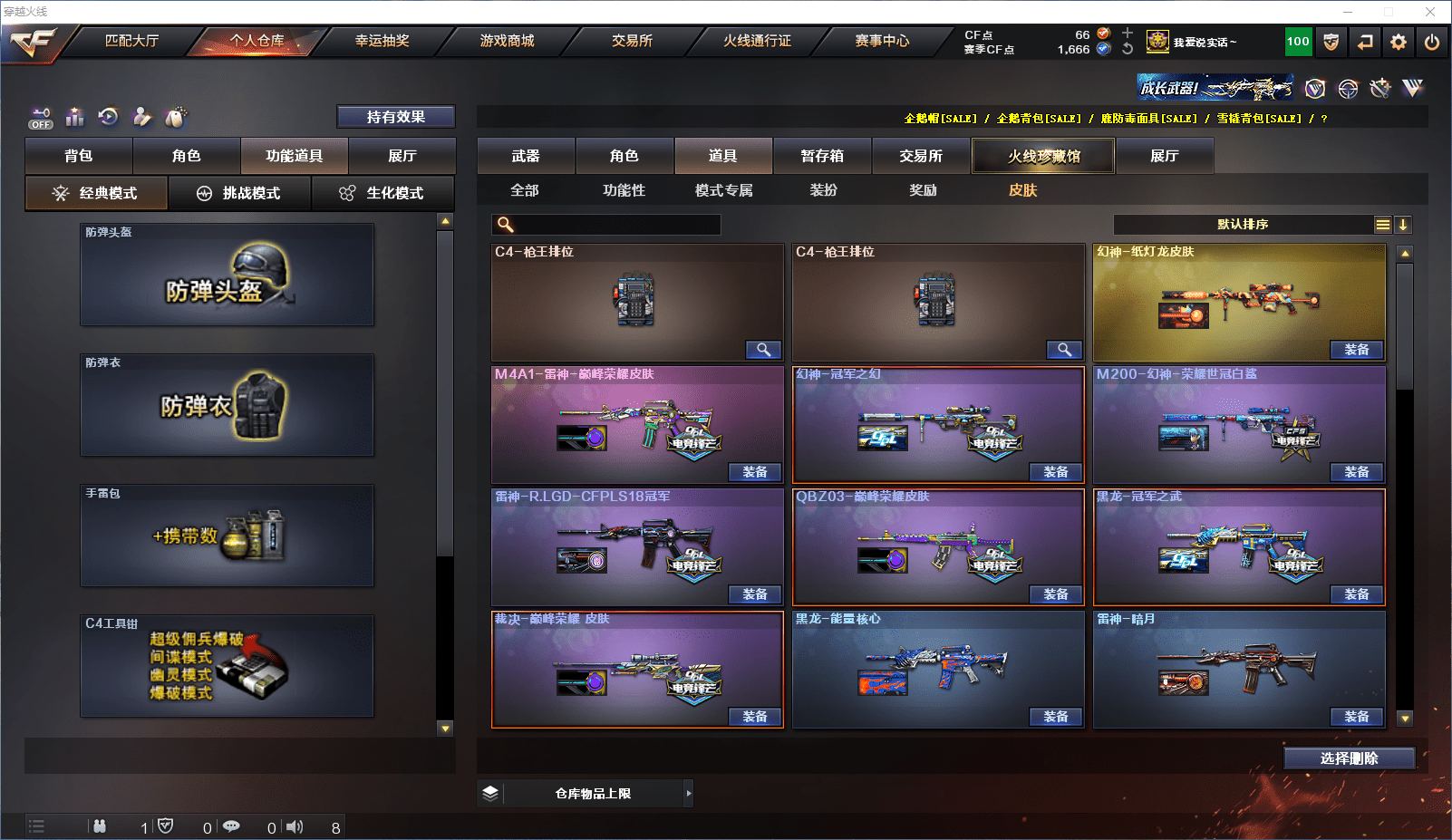The image size is (1452, 840).
Task: Click the CF logo in the navigation bar
Action: (x=34, y=43)
